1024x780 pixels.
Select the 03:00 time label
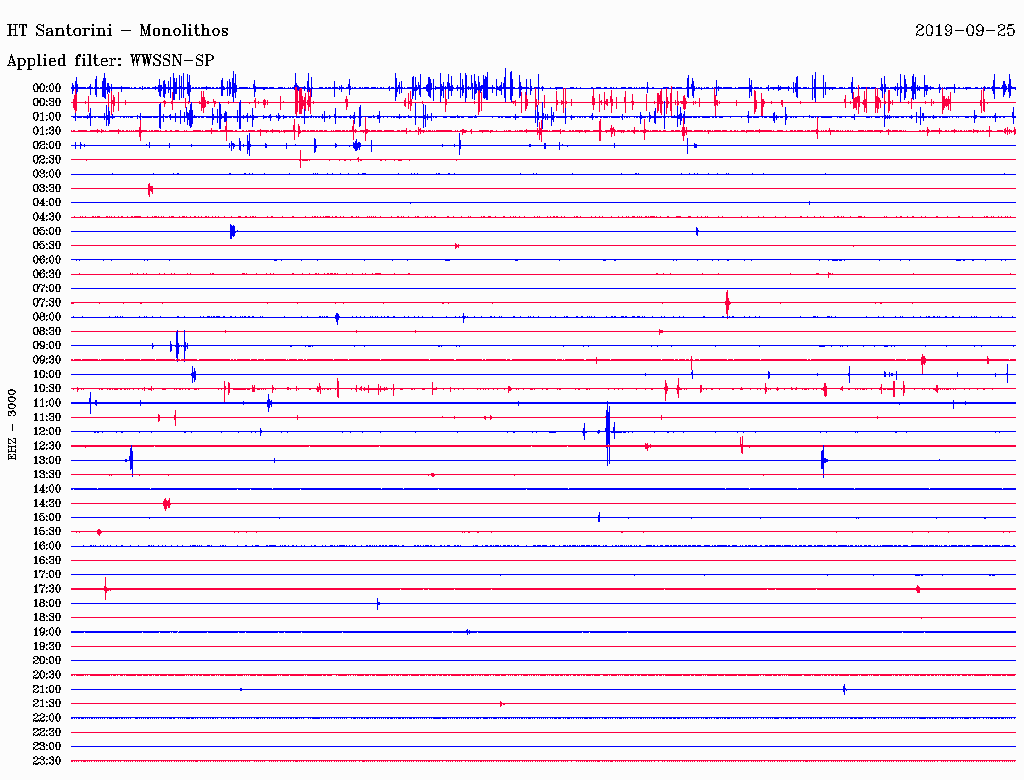click(47, 174)
